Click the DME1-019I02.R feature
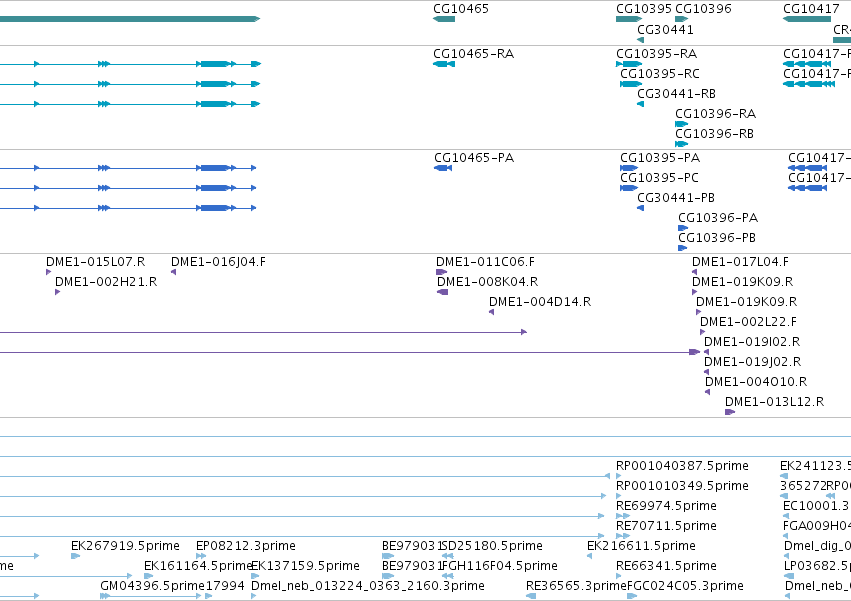Viewport: 851px width, 601px height. click(x=752, y=343)
